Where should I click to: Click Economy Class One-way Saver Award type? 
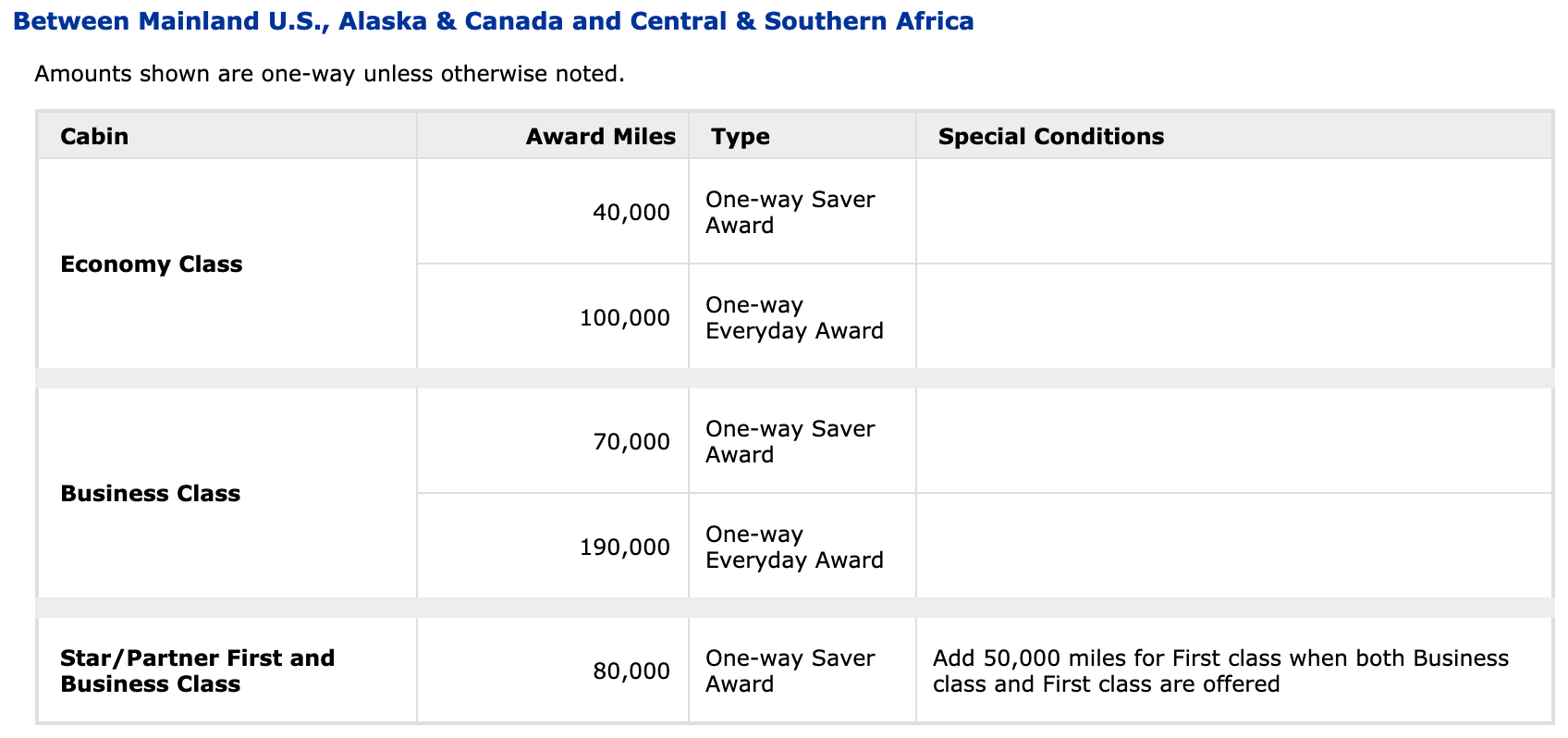click(790, 213)
